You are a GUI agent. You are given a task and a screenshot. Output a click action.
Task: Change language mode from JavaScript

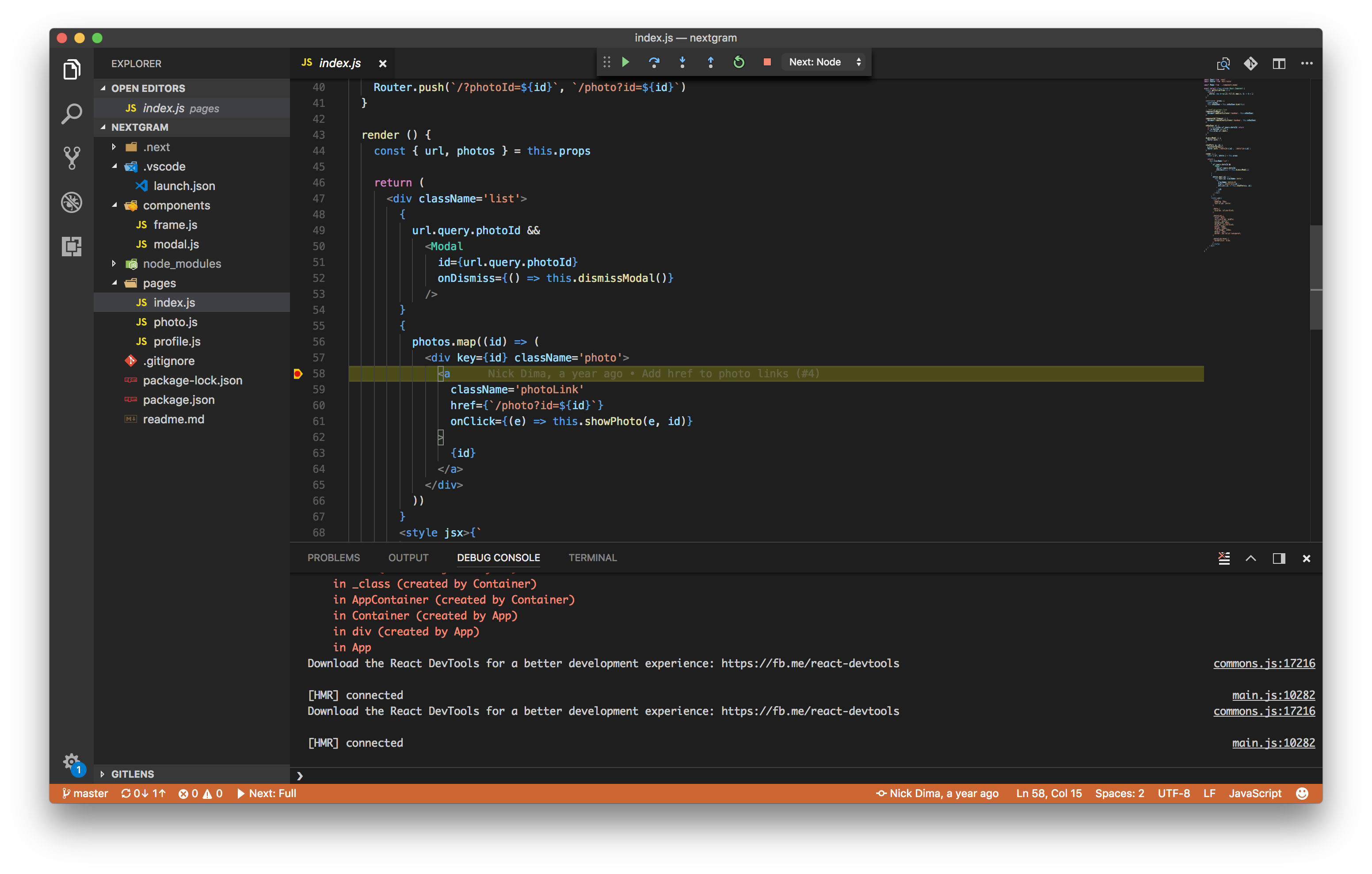[x=1254, y=793]
